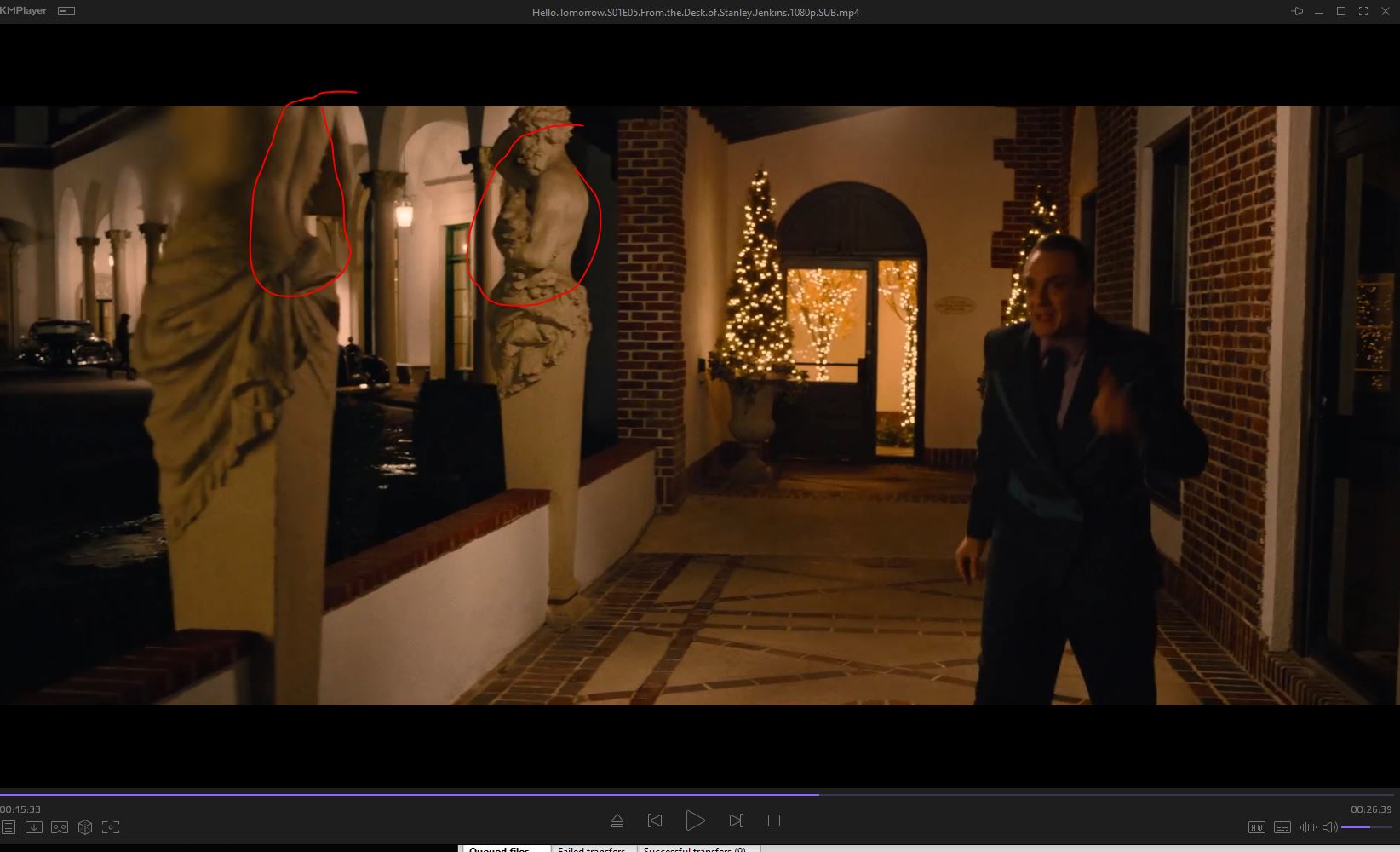Image resolution: width=1400 pixels, height=852 pixels.
Task: Toggle pin window always on top
Action: pyautogui.click(x=1297, y=11)
